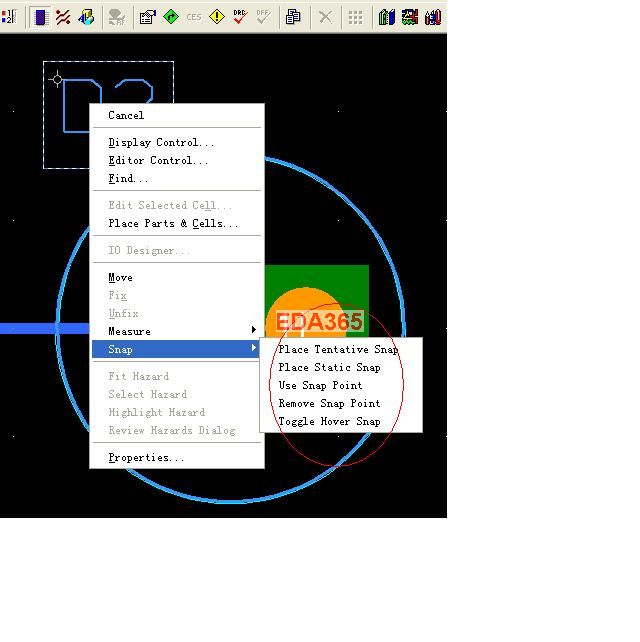Click the green diamond arrow icon
The height and width of the screenshot is (642, 640).
[171, 17]
